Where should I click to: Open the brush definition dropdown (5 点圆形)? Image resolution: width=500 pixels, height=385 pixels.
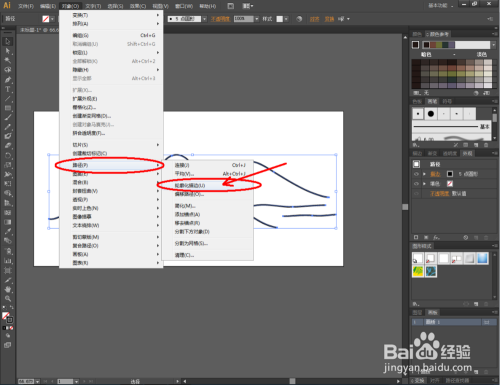(204, 19)
